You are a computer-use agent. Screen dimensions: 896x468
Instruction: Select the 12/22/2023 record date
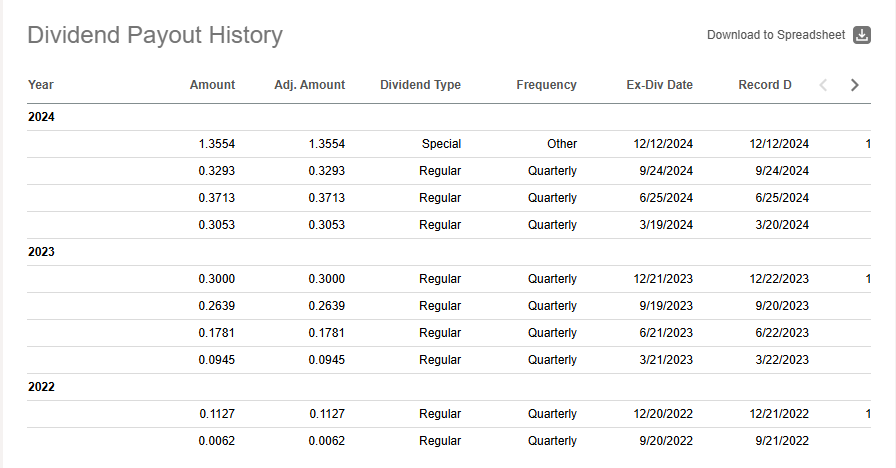tap(779, 279)
